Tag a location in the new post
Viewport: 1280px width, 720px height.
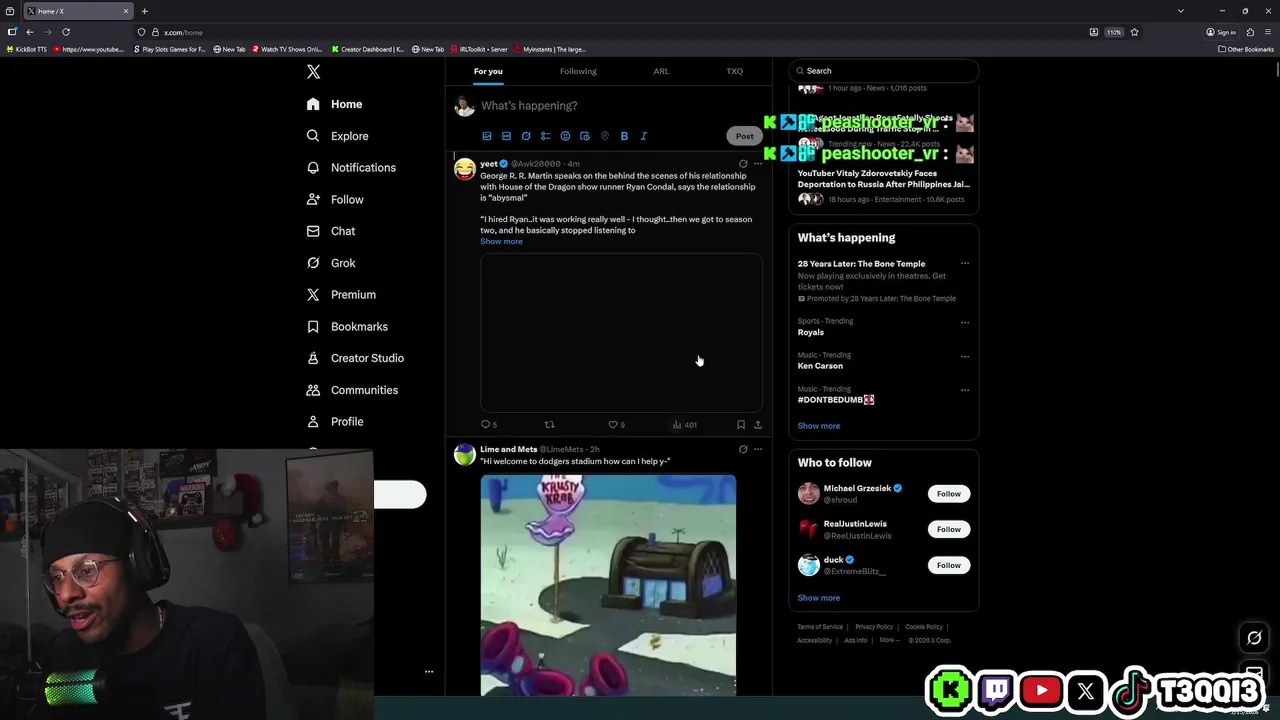(x=604, y=136)
